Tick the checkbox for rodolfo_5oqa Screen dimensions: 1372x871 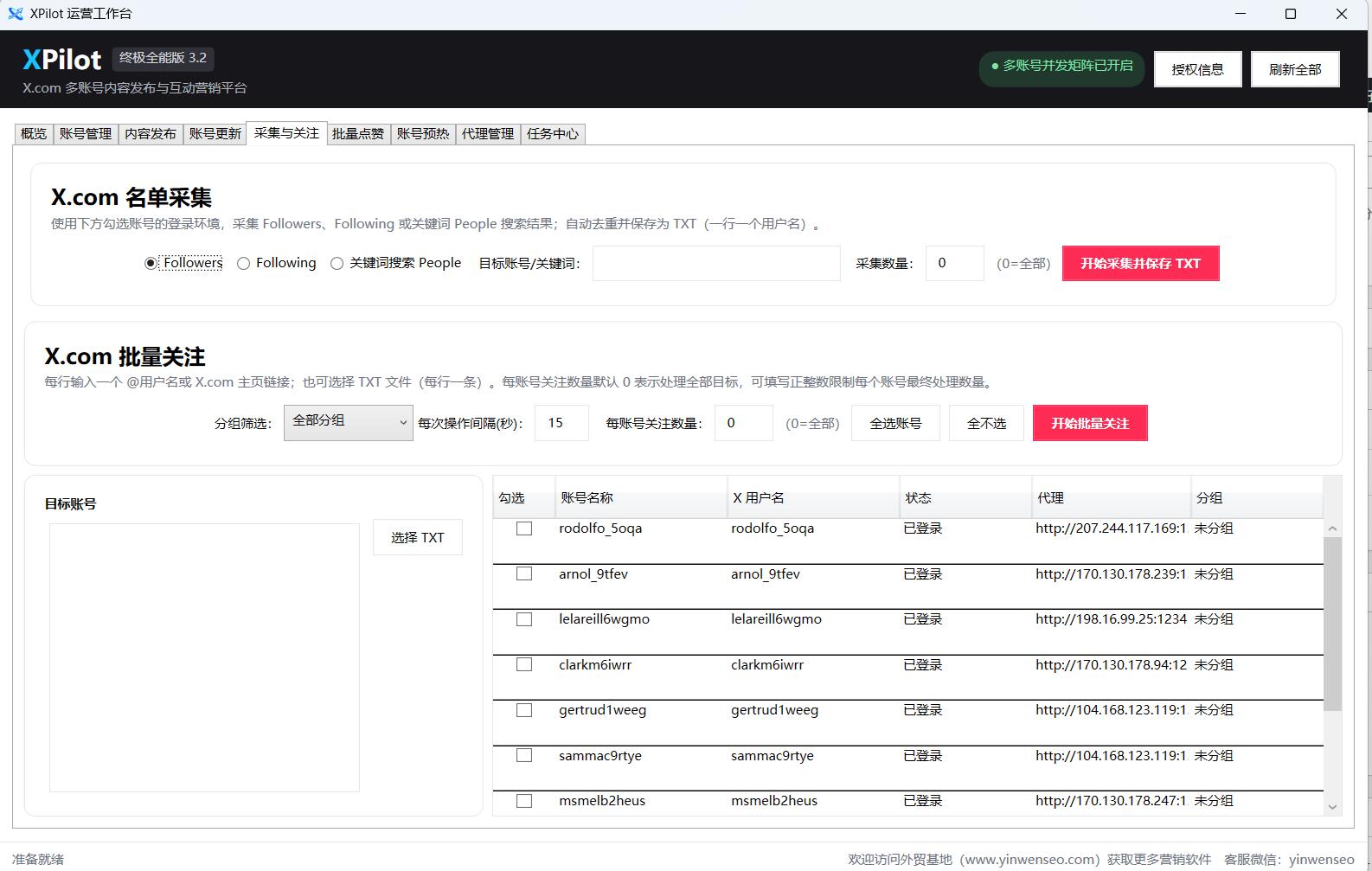click(524, 528)
